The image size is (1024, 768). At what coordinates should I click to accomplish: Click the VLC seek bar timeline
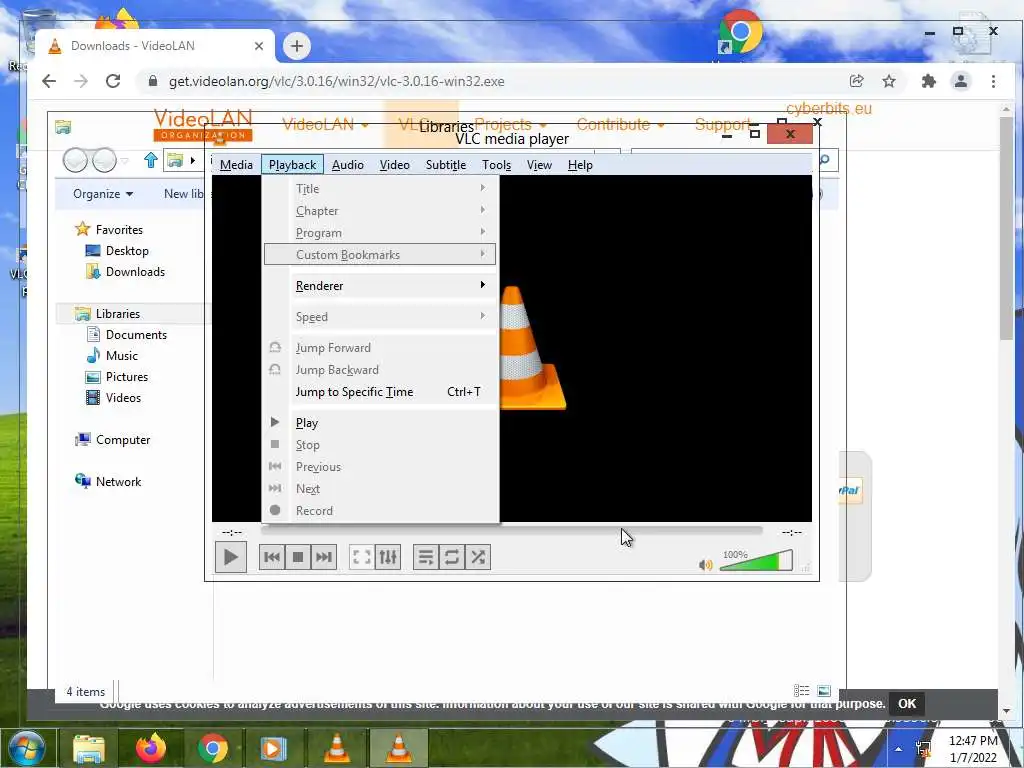click(x=511, y=532)
